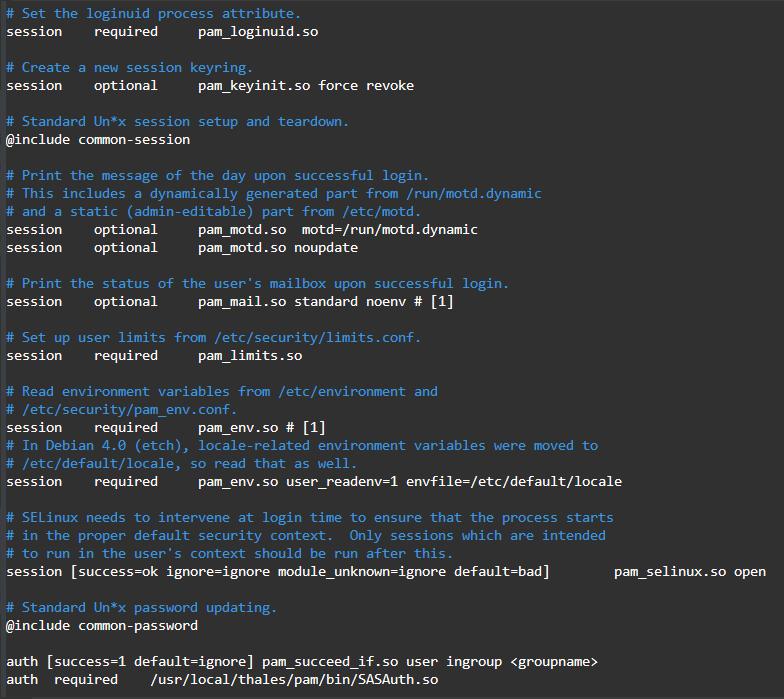Click on pam_loginuid.so module name

coord(258,31)
